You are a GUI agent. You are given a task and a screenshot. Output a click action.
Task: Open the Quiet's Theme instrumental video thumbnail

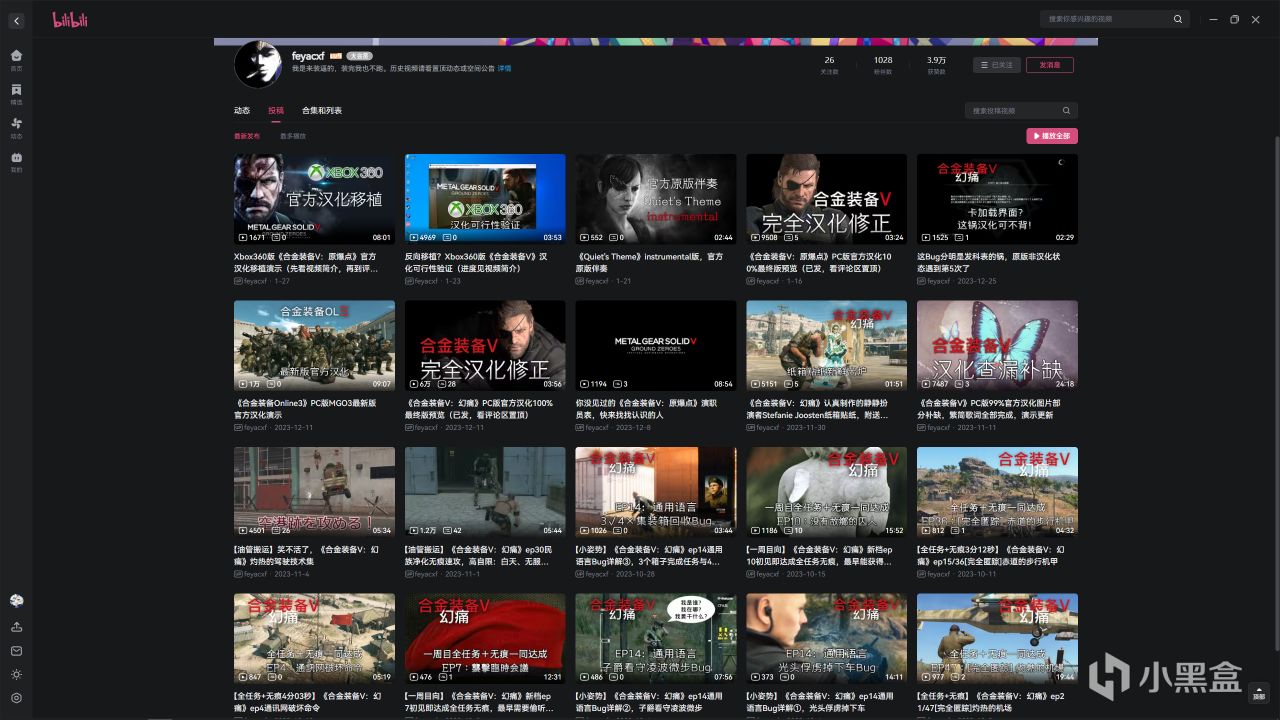coord(656,199)
